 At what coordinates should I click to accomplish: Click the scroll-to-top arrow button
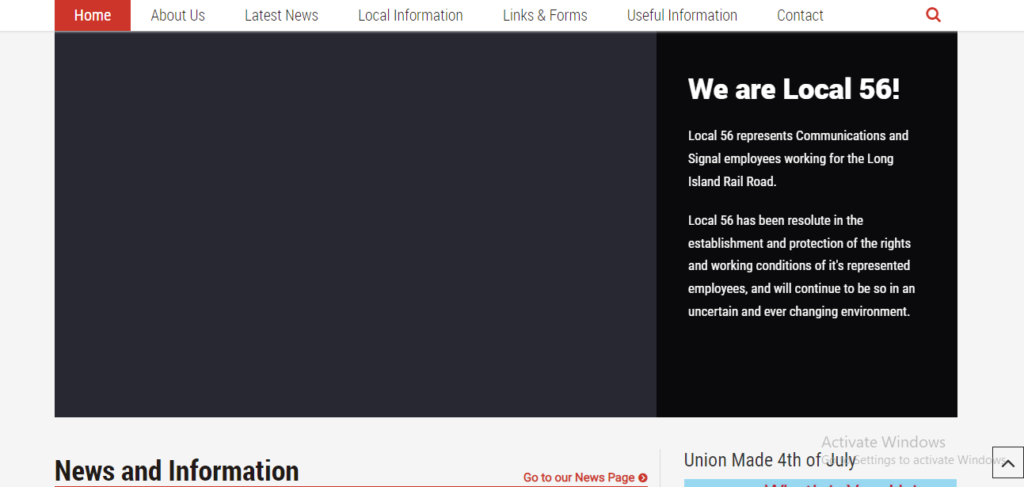pyautogui.click(x=1006, y=463)
